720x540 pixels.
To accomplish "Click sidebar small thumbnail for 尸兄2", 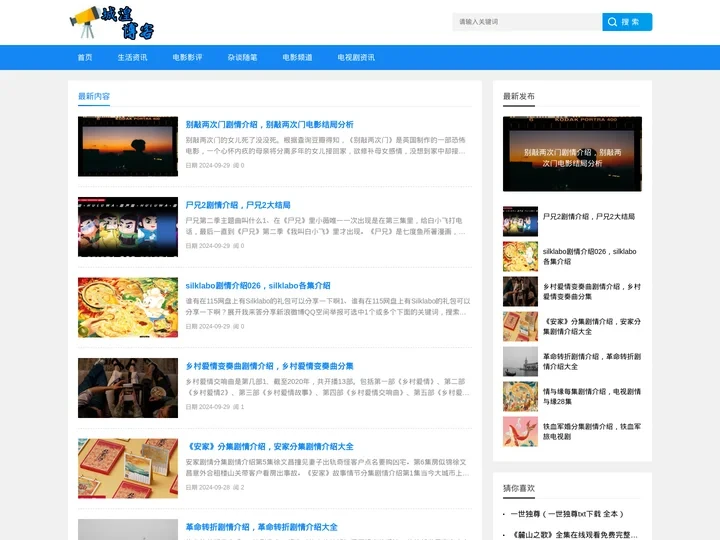I will pos(520,221).
